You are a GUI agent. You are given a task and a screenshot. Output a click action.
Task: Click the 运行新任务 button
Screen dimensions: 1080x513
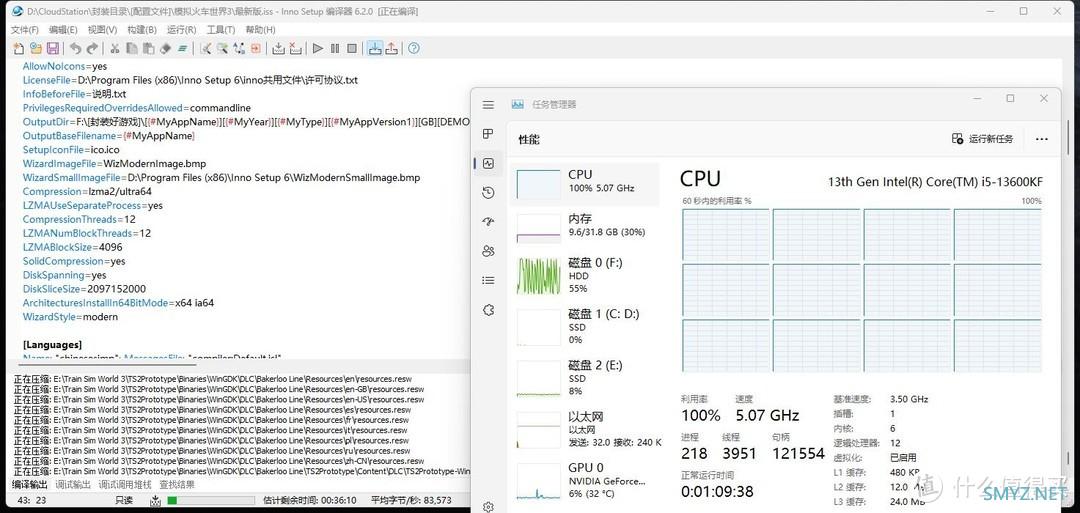point(982,138)
